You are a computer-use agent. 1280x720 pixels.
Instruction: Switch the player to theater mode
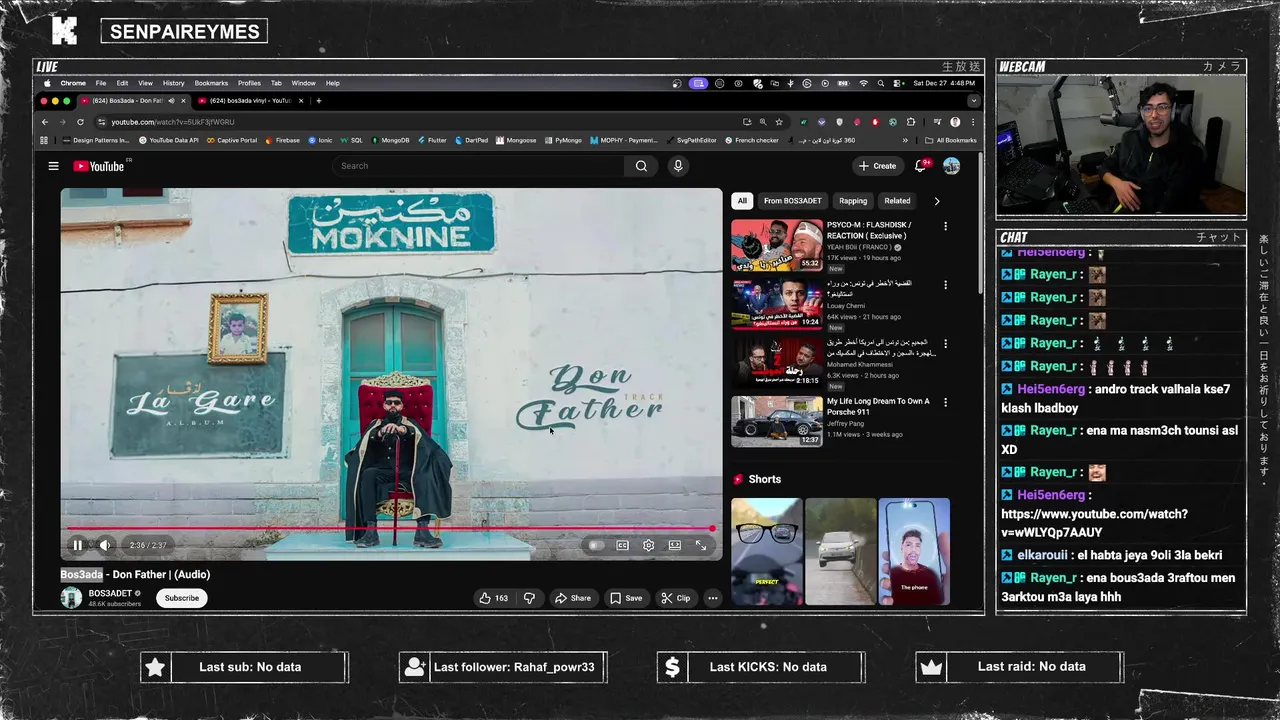pos(675,545)
